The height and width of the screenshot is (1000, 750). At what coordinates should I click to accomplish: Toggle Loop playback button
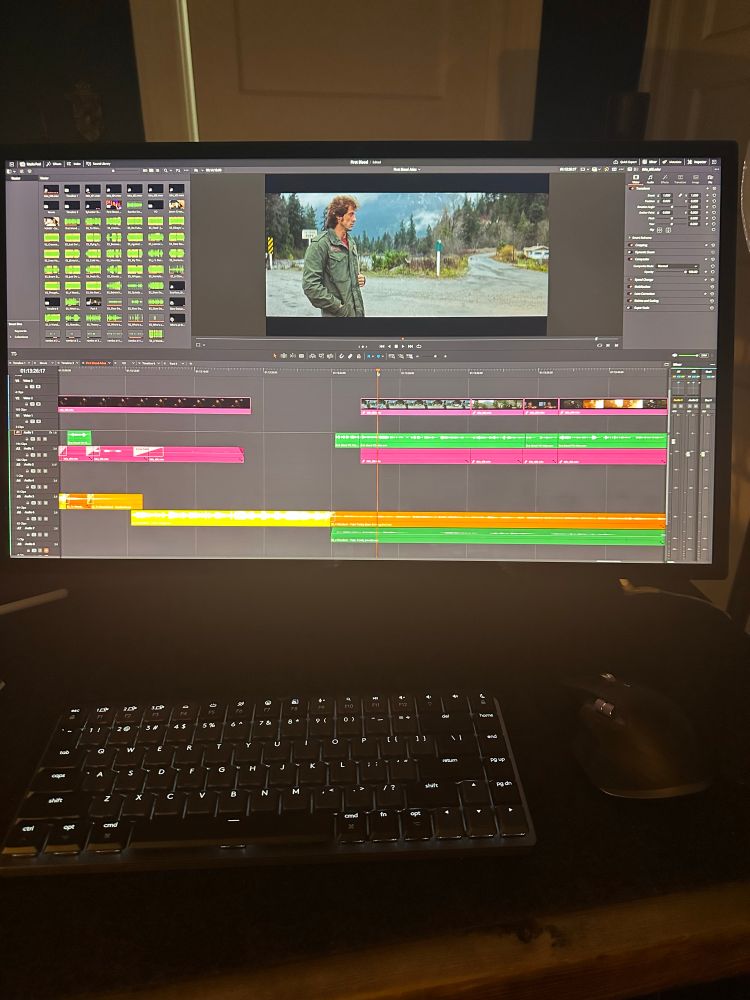[x=419, y=346]
